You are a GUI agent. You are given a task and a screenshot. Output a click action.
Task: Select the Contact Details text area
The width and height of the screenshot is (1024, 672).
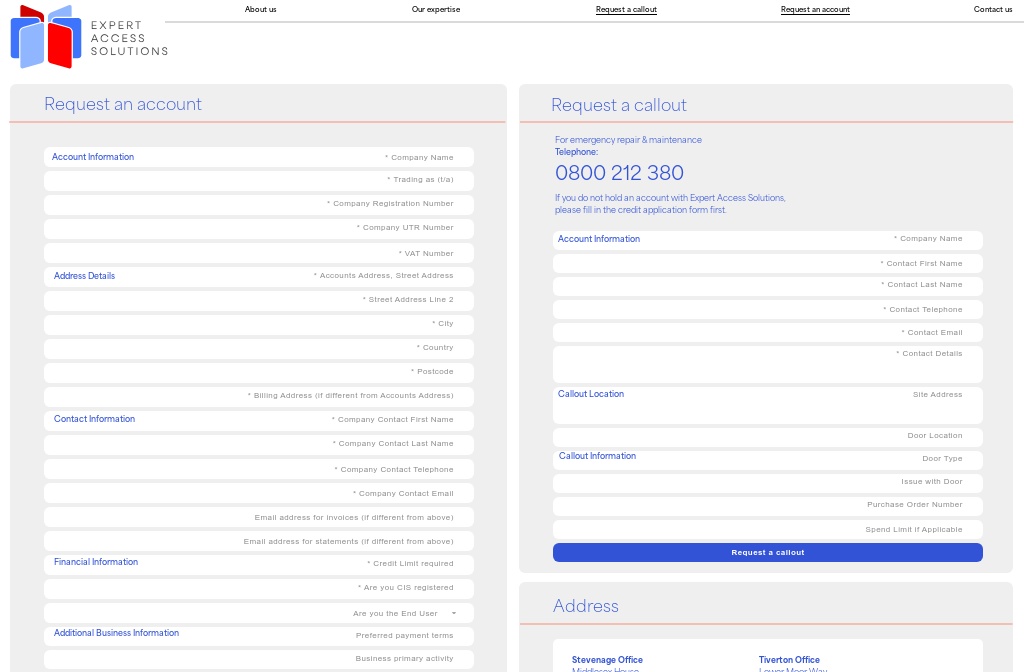(767, 362)
